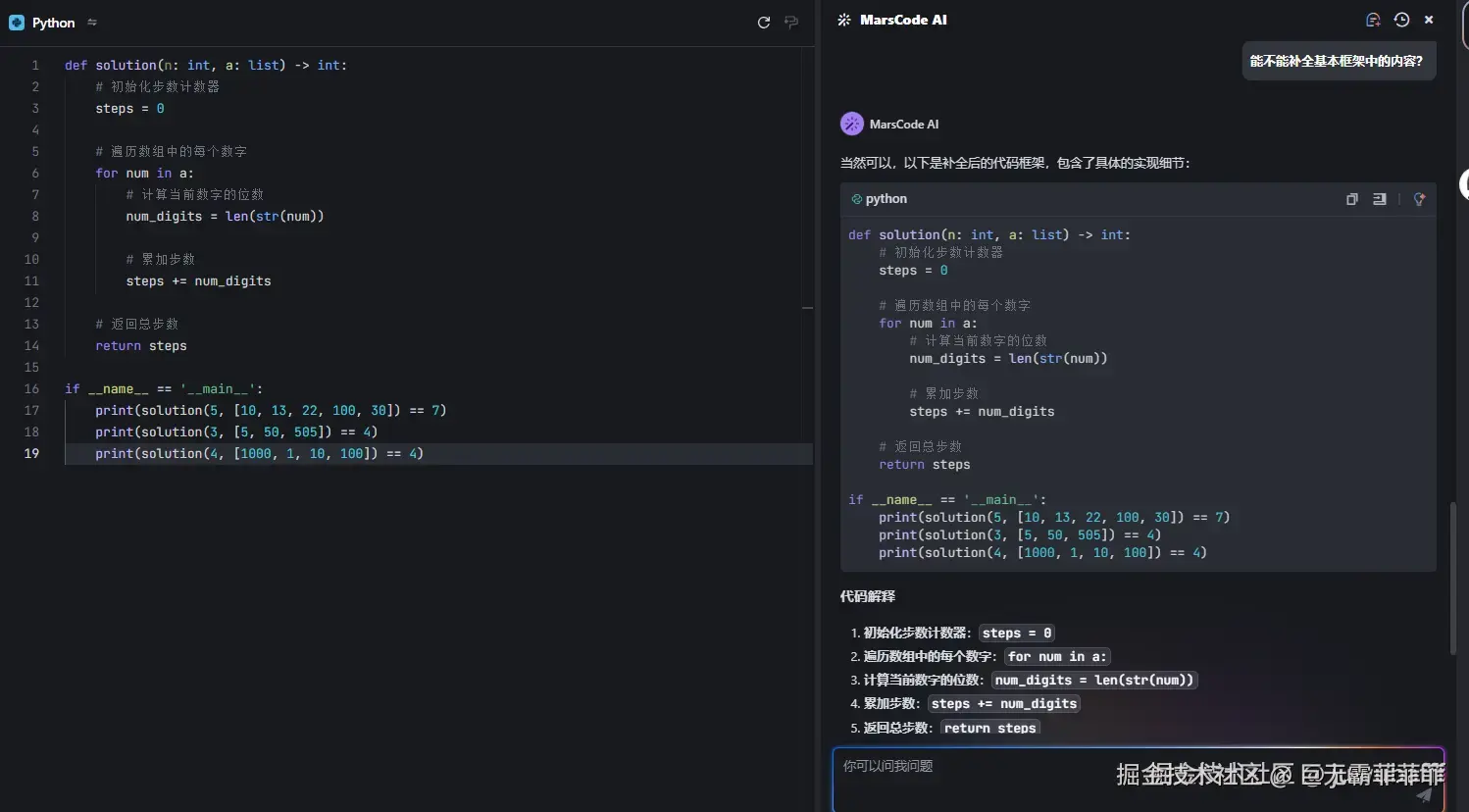Click the reset code refresh icon
The image size is (1469, 812).
click(764, 23)
